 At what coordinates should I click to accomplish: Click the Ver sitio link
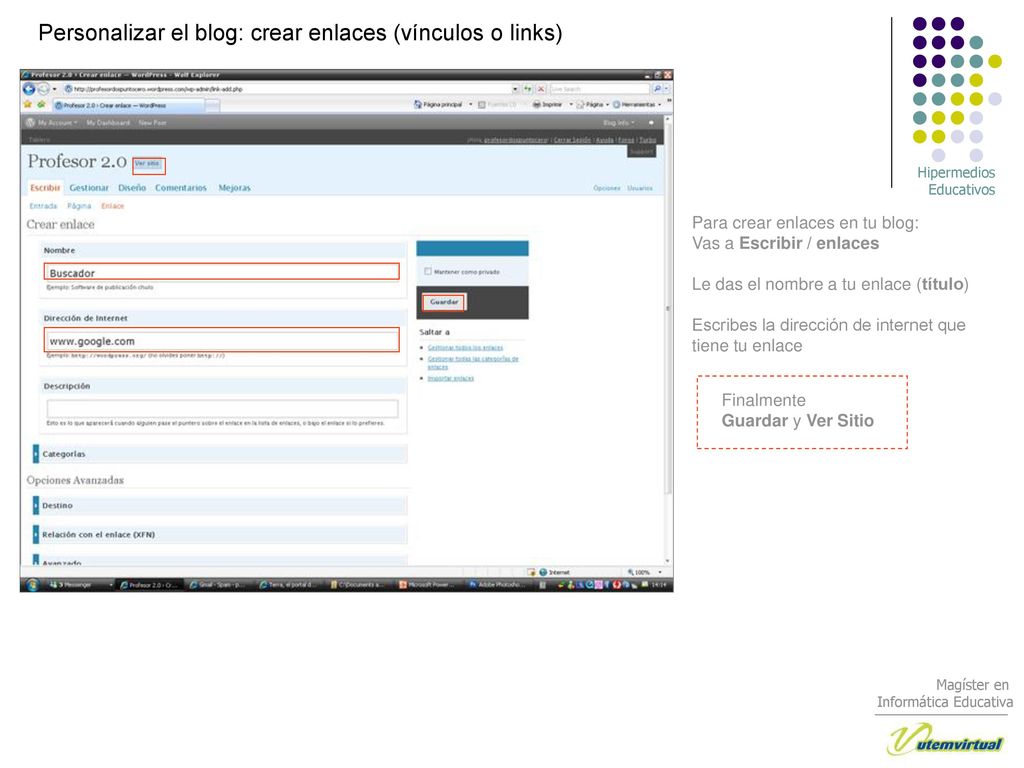click(148, 164)
